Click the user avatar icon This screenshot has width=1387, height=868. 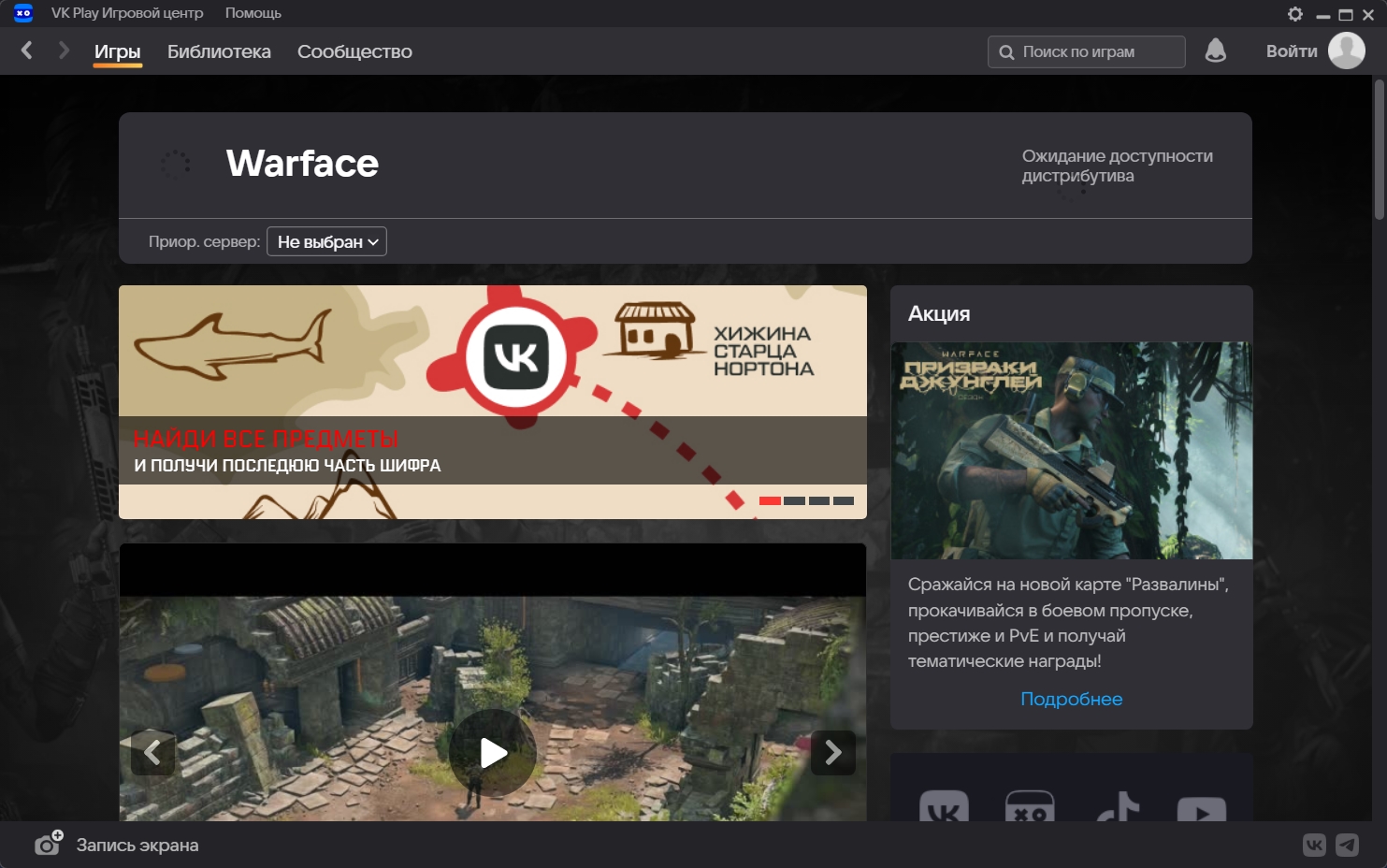tap(1347, 51)
